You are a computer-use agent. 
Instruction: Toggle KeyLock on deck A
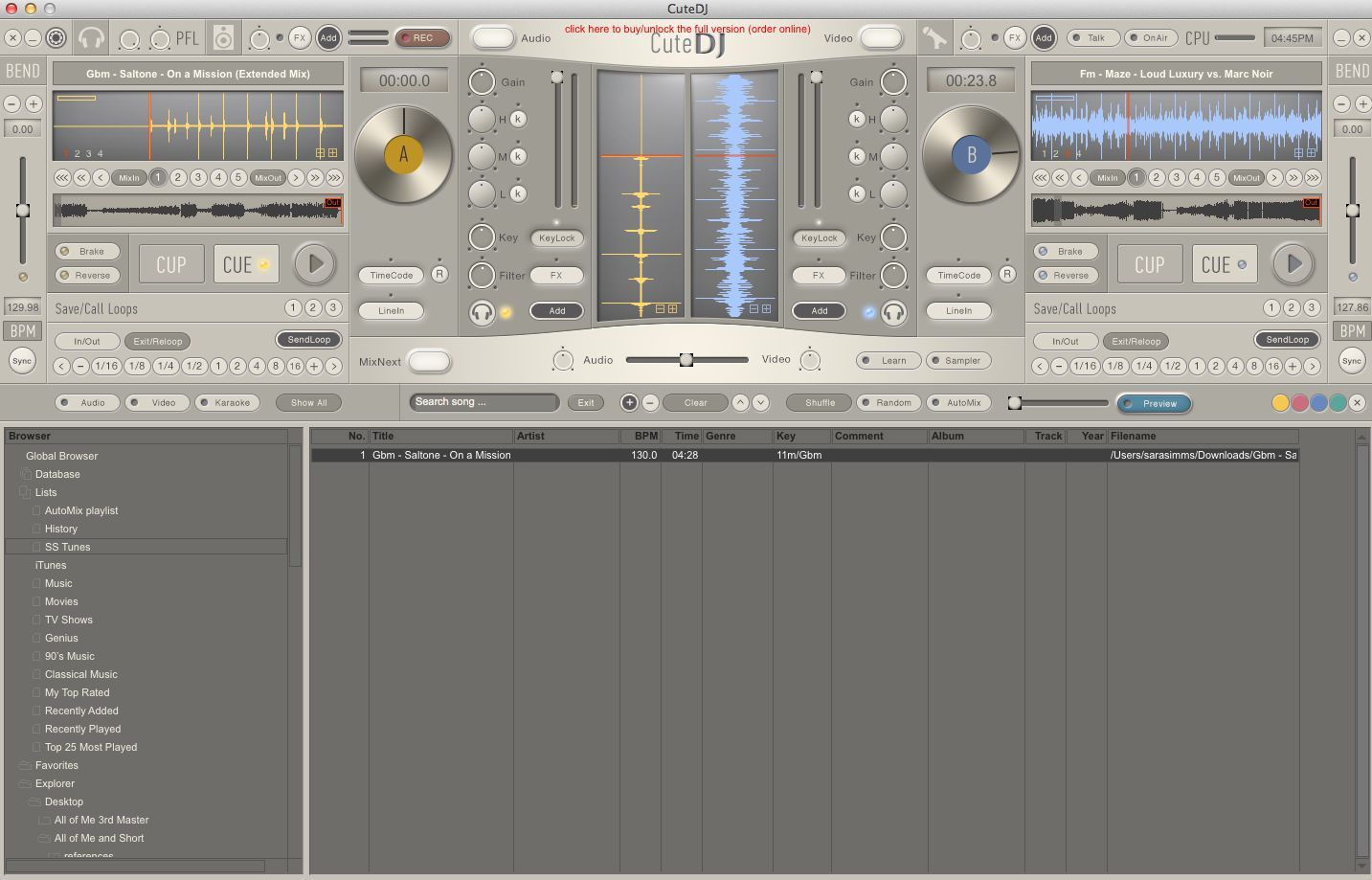(556, 237)
